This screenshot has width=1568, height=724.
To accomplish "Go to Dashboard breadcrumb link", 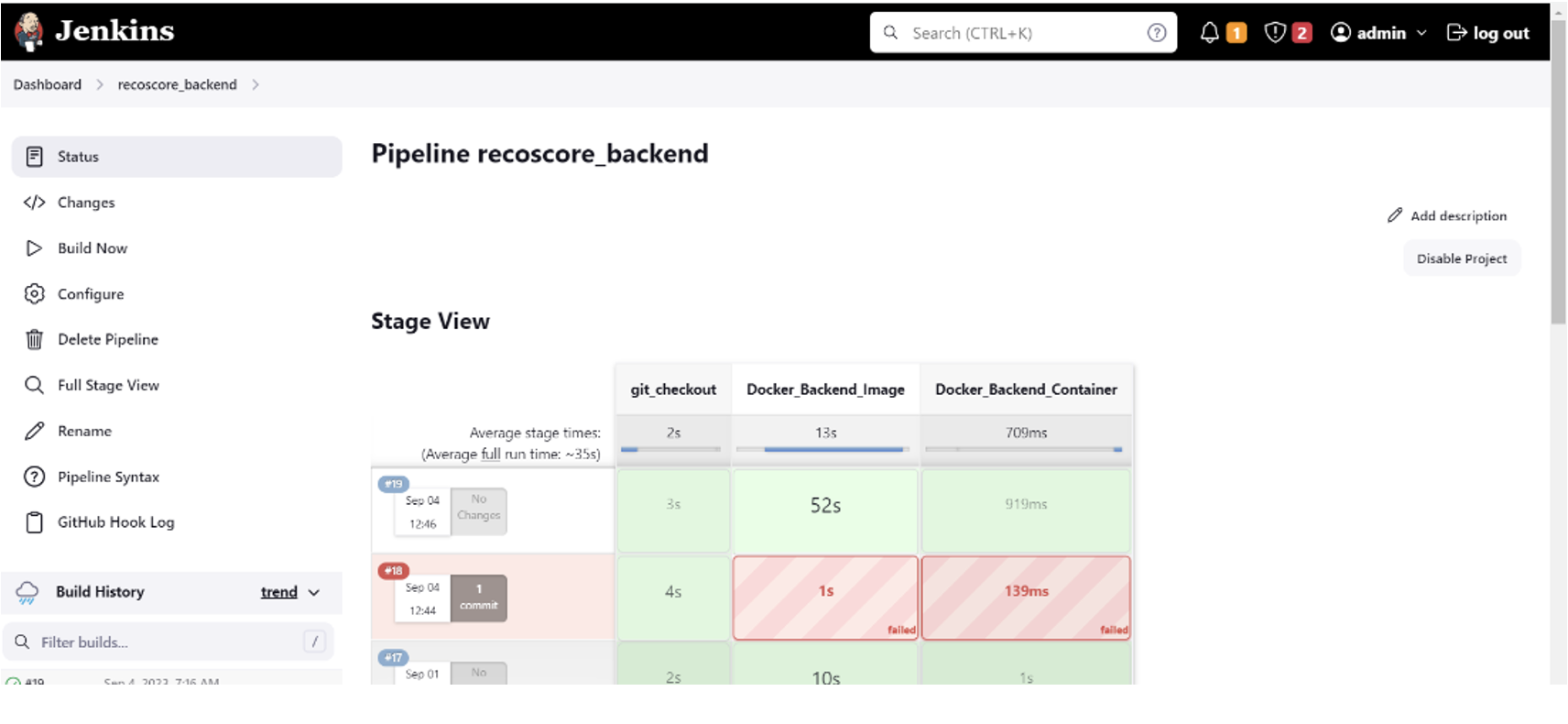I will point(48,84).
